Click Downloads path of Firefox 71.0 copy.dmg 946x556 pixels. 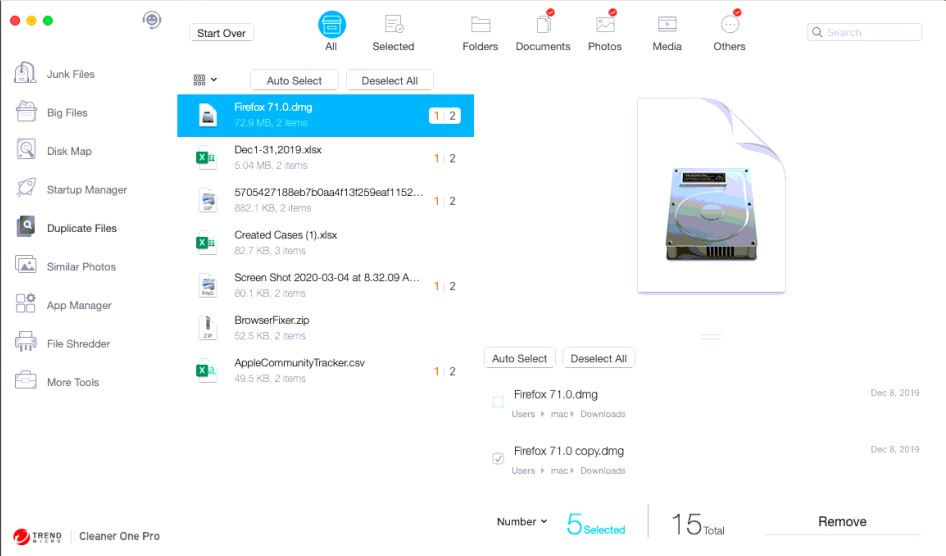pyautogui.click(x=603, y=471)
